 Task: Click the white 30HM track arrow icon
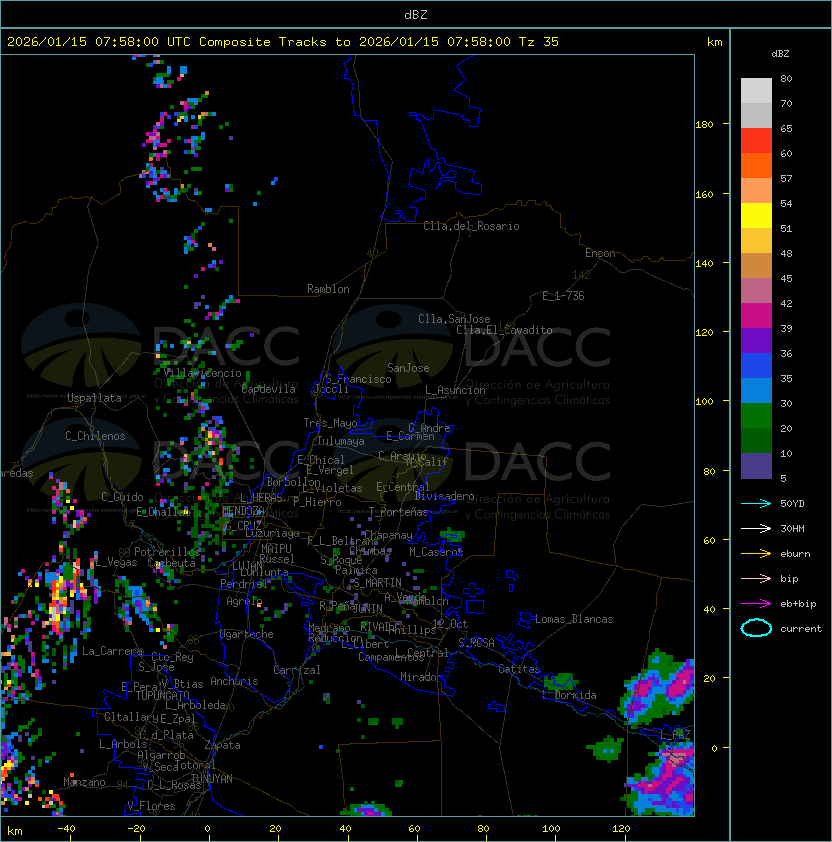point(756,528)
